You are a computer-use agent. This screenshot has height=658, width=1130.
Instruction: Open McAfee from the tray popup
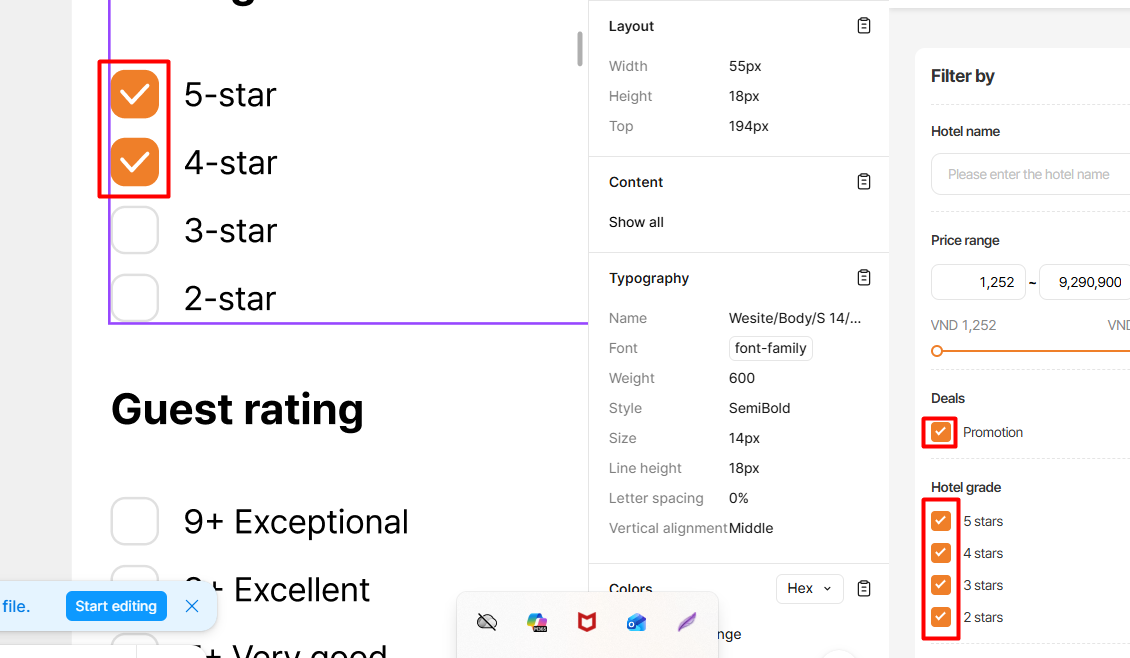586,623
